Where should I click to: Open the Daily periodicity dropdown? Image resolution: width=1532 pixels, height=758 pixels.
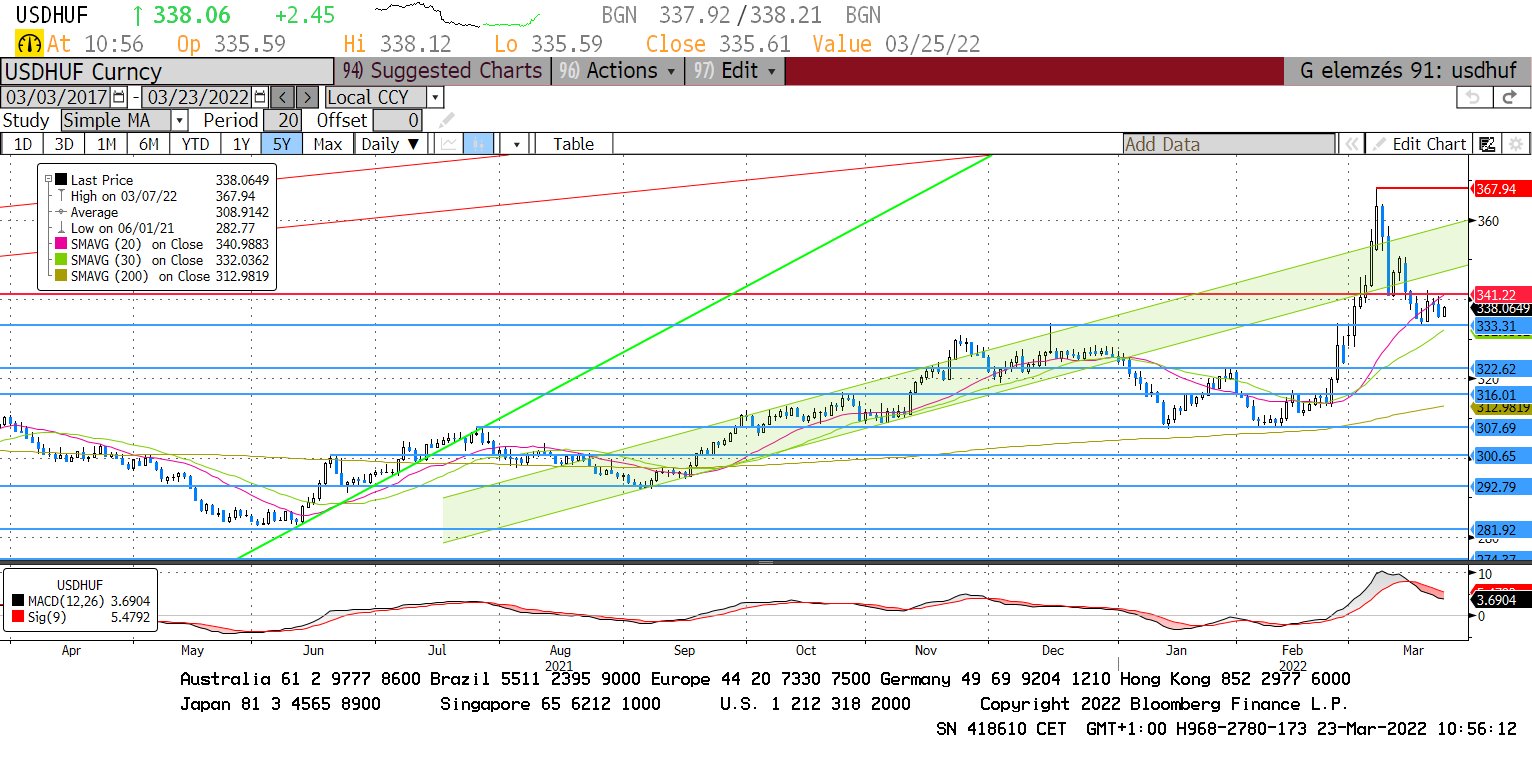point(391,144)
